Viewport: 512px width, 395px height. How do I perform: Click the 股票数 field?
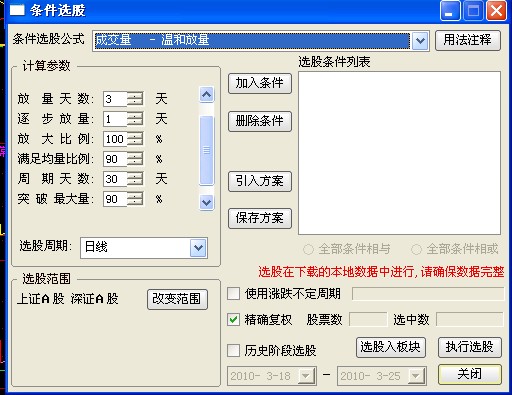point(368,320)
